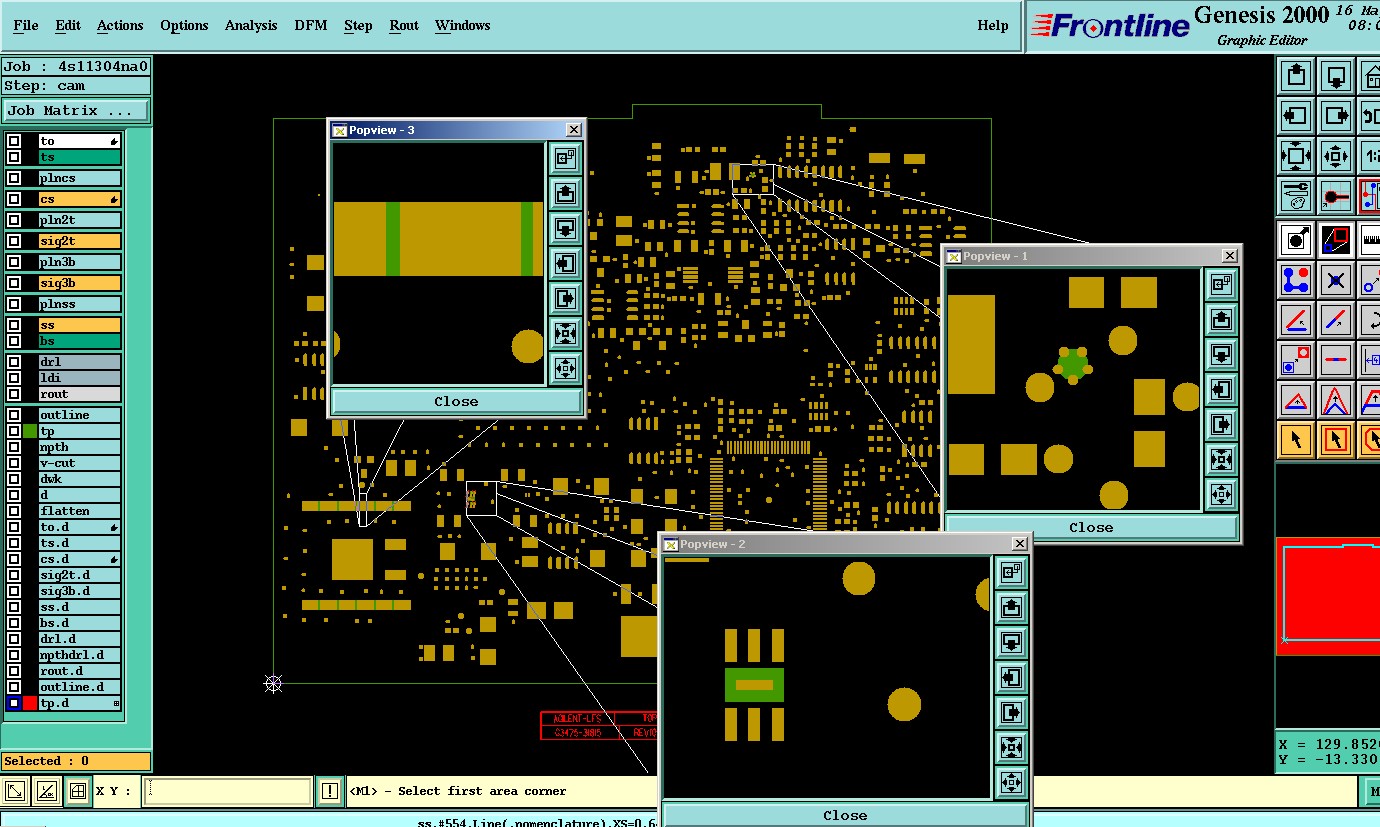Click pan up icon in Popview 3

[x=565, y=193]
